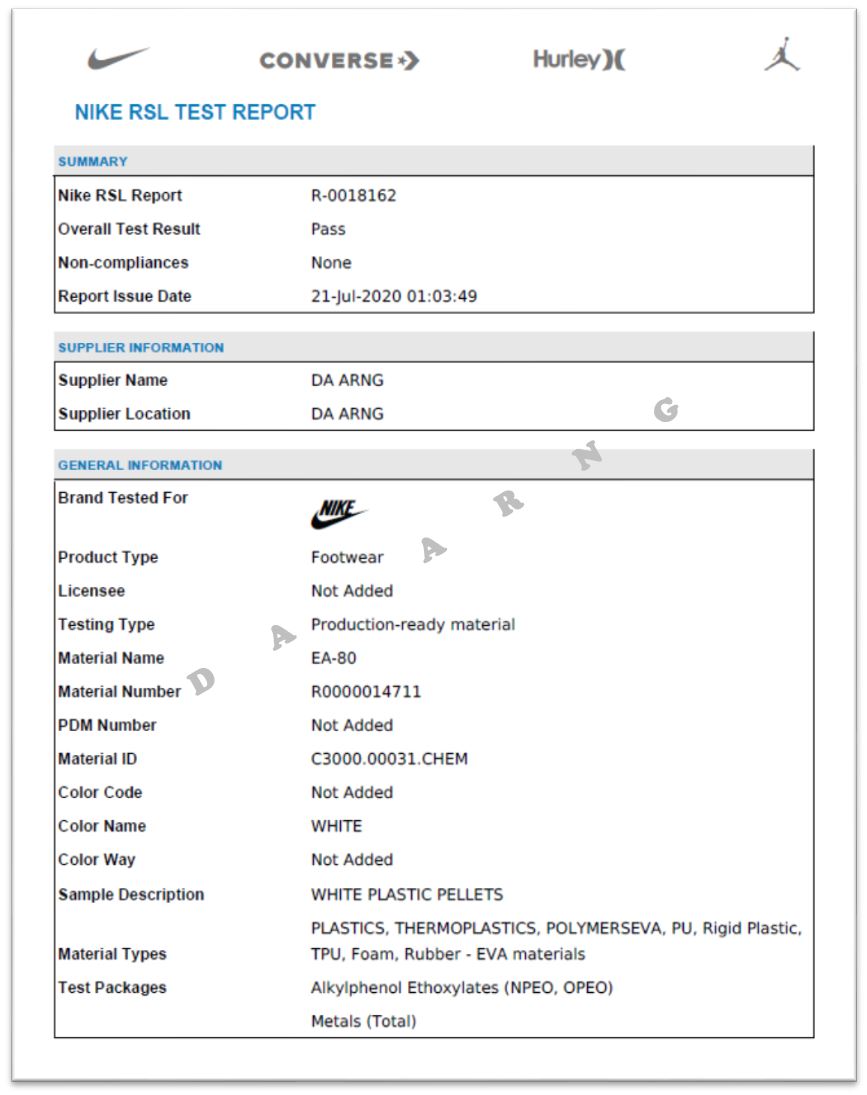867x1095 pixels.
Task: Click the Material ID label
Action: 98,758
